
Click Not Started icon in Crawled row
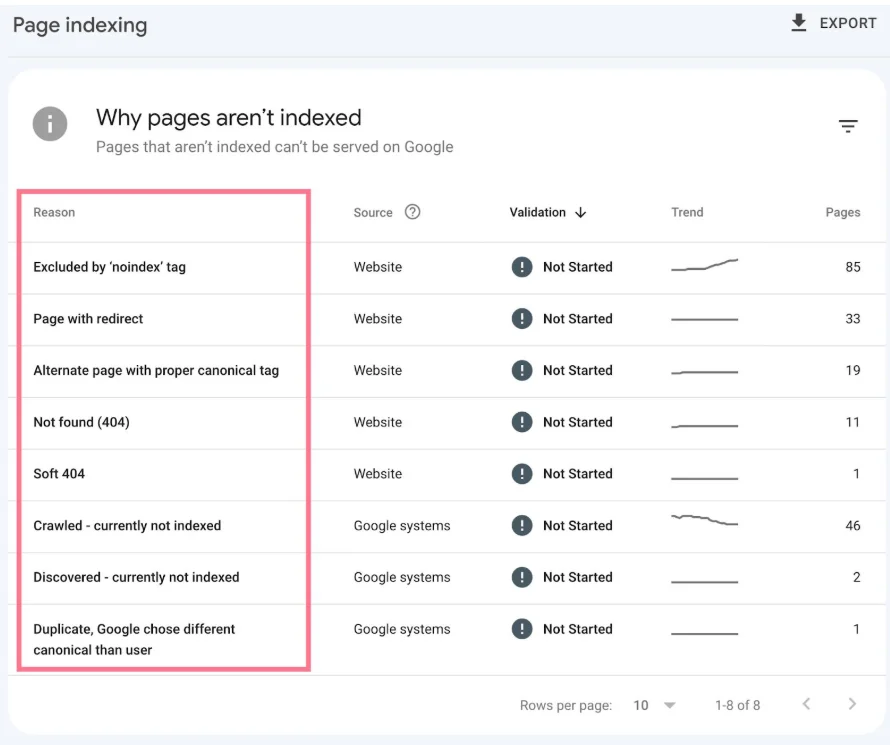[522, 525]
